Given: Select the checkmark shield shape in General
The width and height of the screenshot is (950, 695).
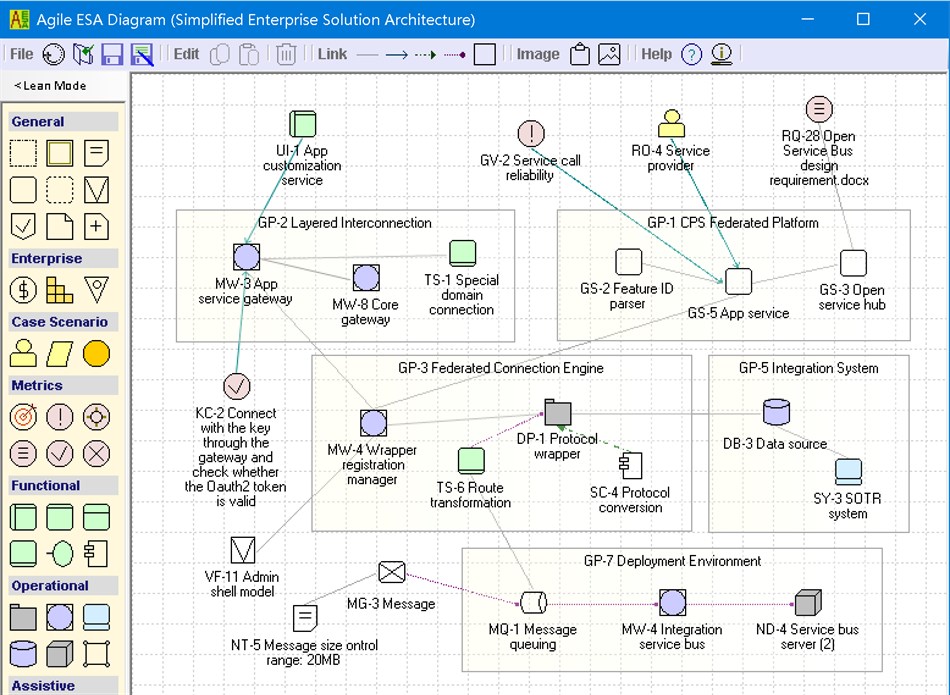Looking at the screenshot, I should pos(23,227).
